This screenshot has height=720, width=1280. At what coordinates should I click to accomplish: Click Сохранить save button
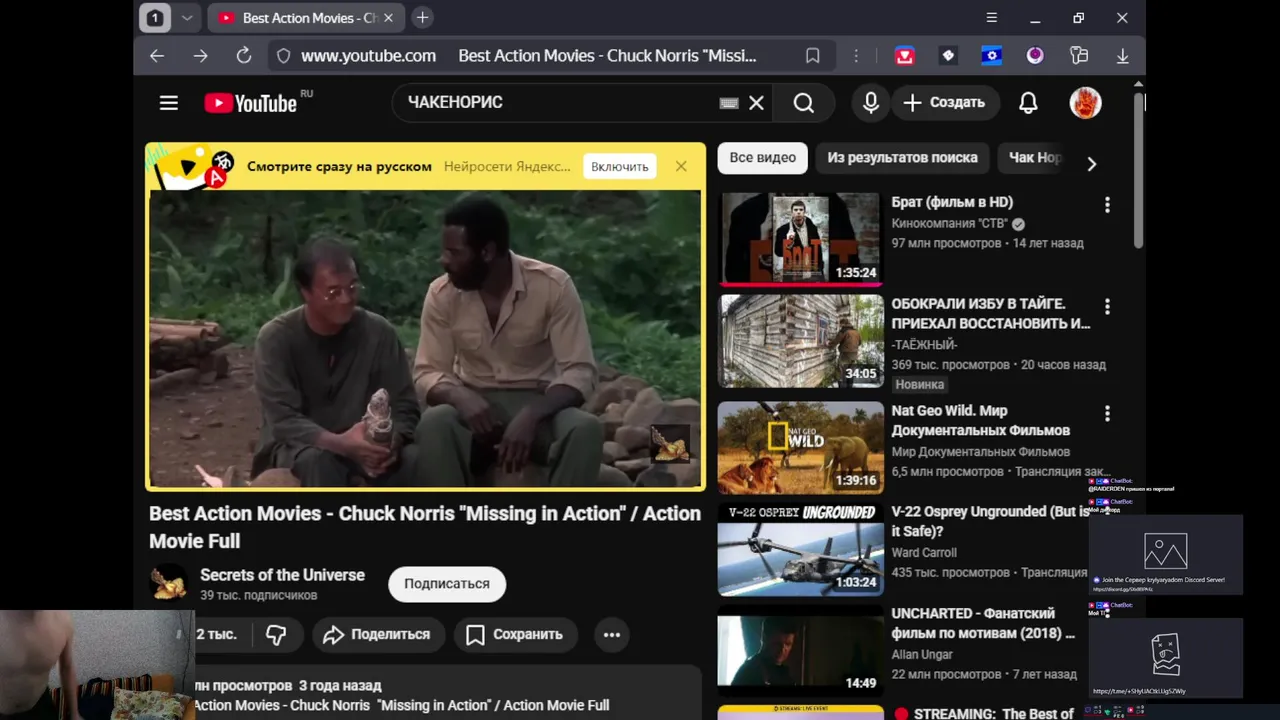[515, 635]
